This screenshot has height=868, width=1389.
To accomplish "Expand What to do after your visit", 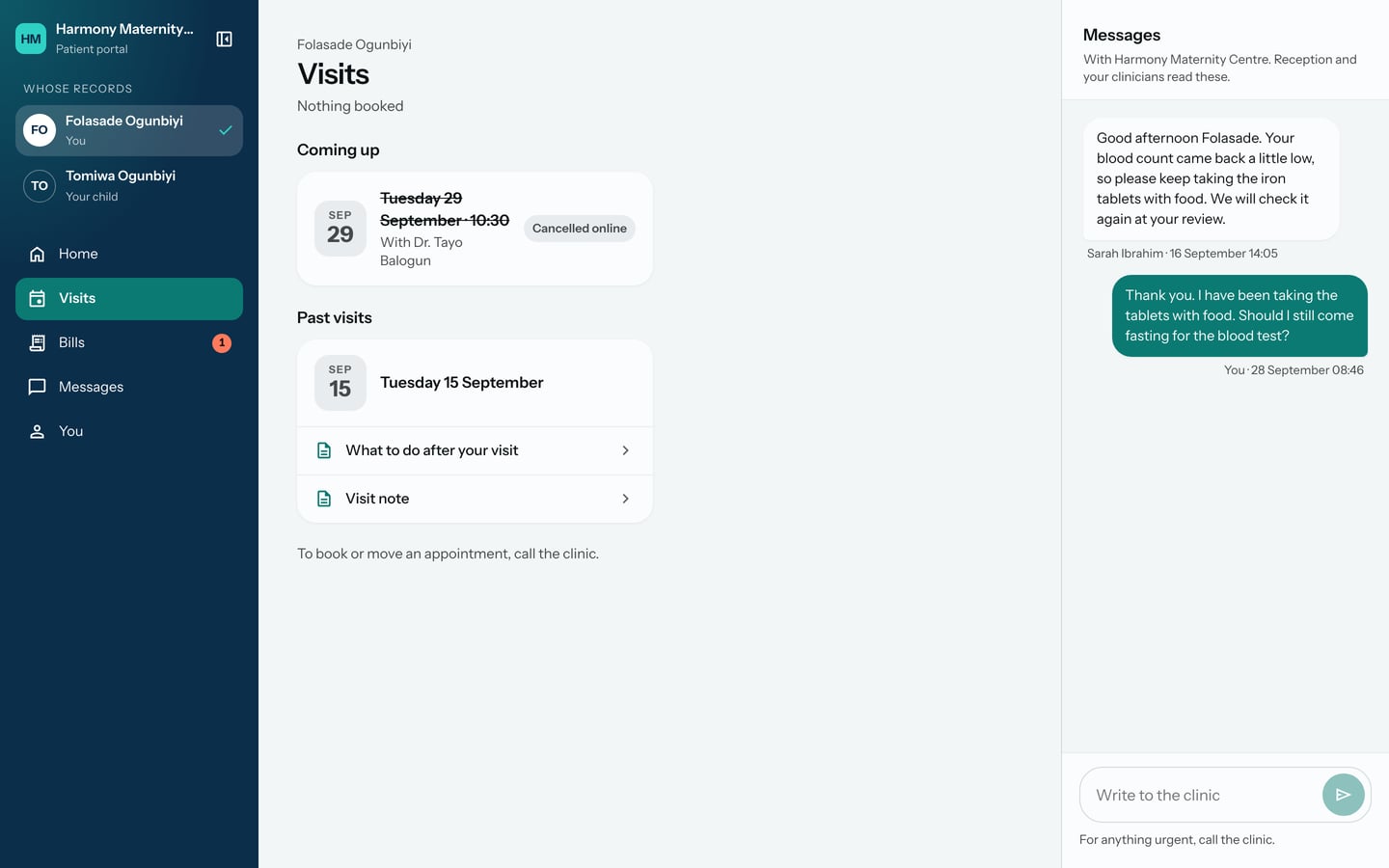I will point(475,450).
